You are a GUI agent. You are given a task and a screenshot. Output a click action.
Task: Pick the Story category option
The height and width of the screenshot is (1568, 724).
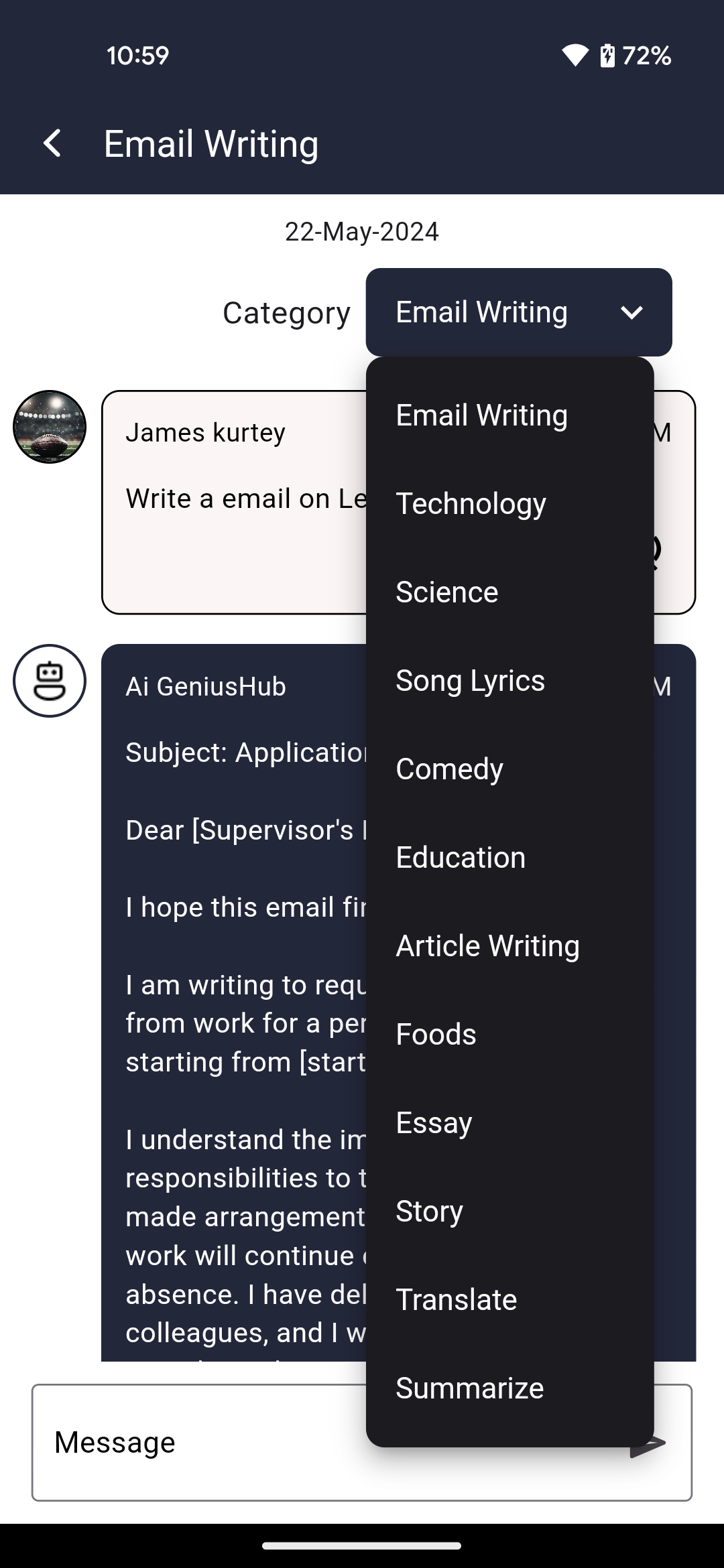point(429,1212)
